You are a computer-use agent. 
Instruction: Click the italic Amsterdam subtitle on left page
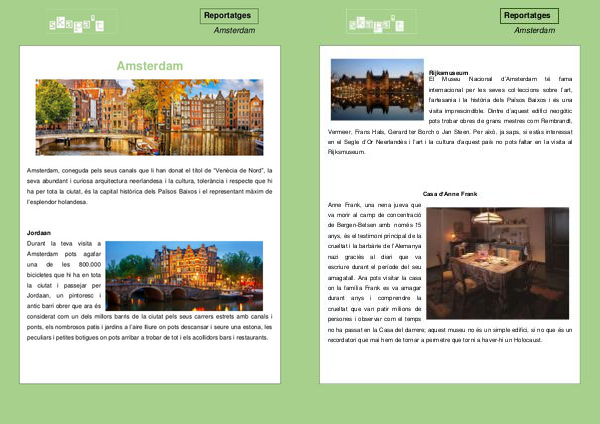point(234,31)
